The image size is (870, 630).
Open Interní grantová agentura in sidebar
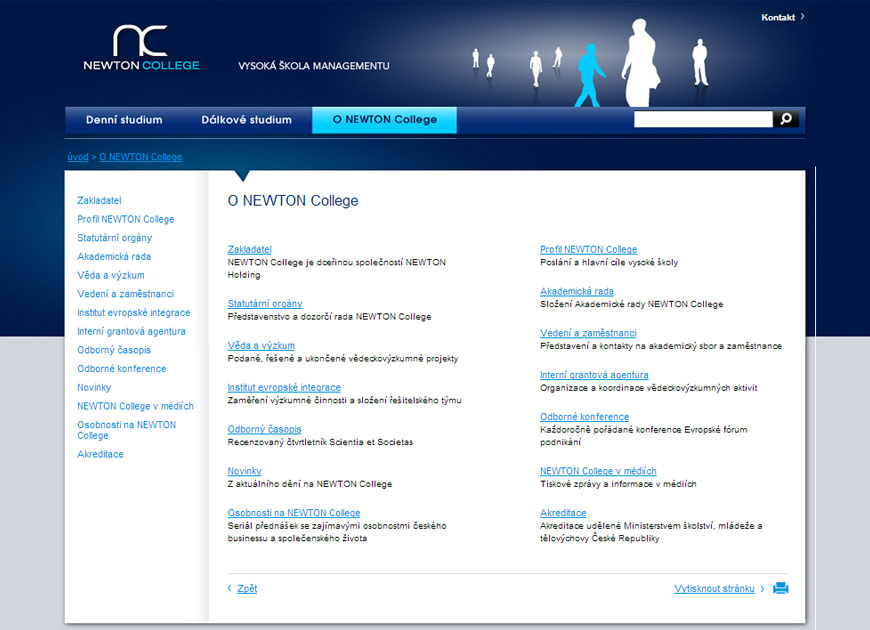click(x=131, y=331)
